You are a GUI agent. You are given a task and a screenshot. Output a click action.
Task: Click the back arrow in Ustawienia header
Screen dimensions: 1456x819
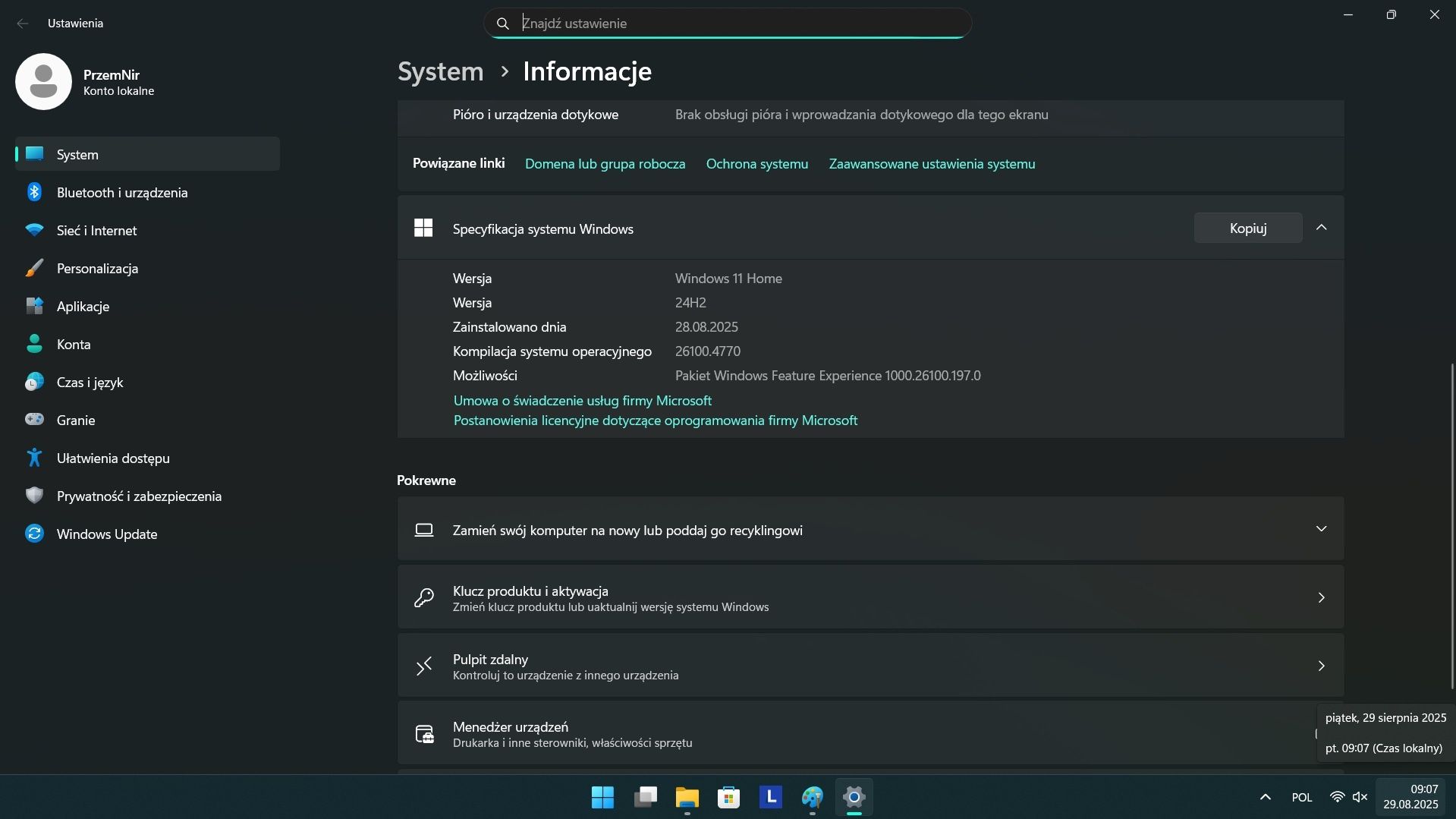click(x=23, y=24)
